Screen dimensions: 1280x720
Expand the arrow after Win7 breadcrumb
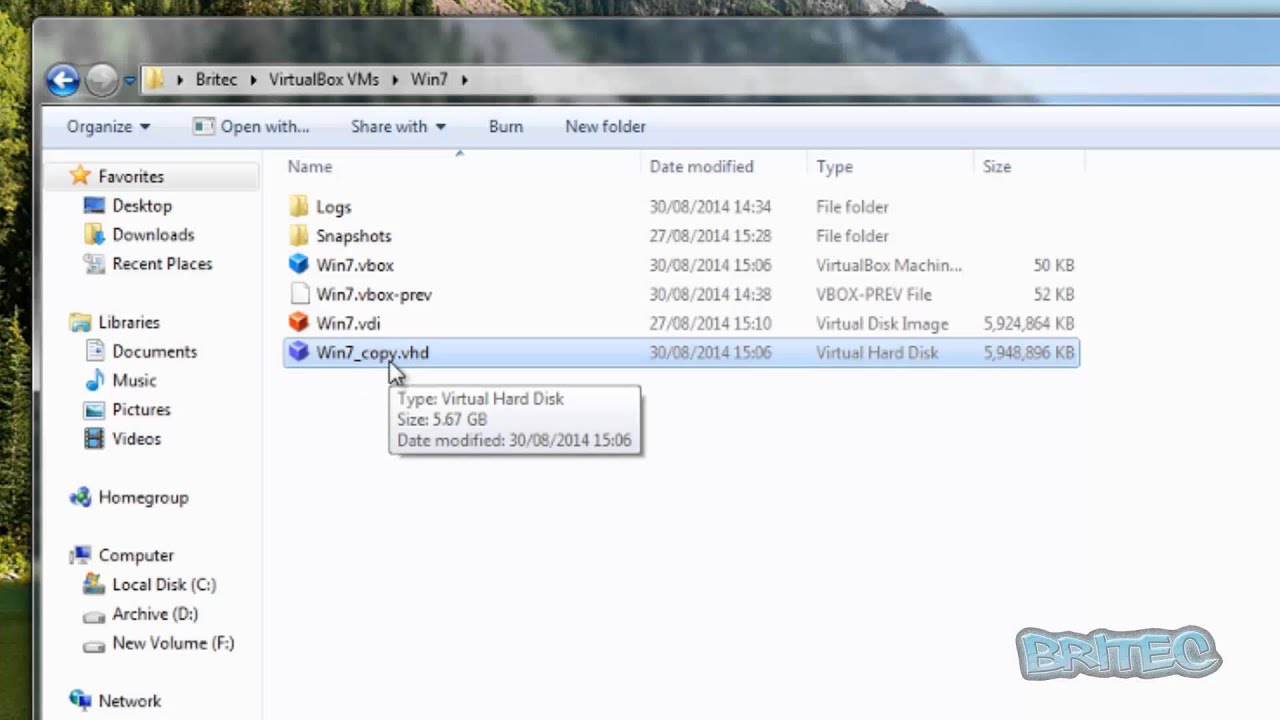pyautogui.click(x=464, y=80)
